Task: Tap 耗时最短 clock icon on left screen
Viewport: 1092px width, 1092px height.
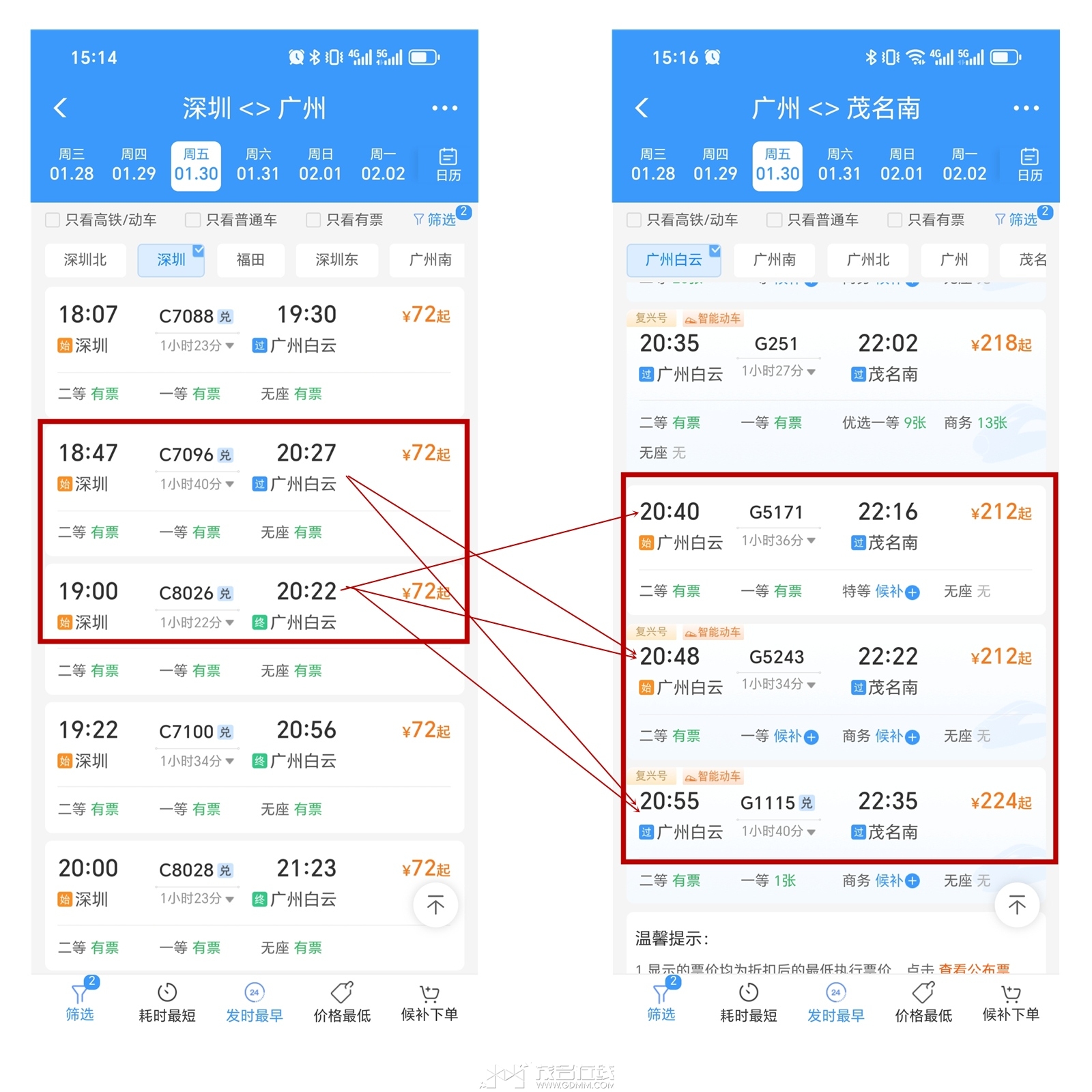Action: 167,992
